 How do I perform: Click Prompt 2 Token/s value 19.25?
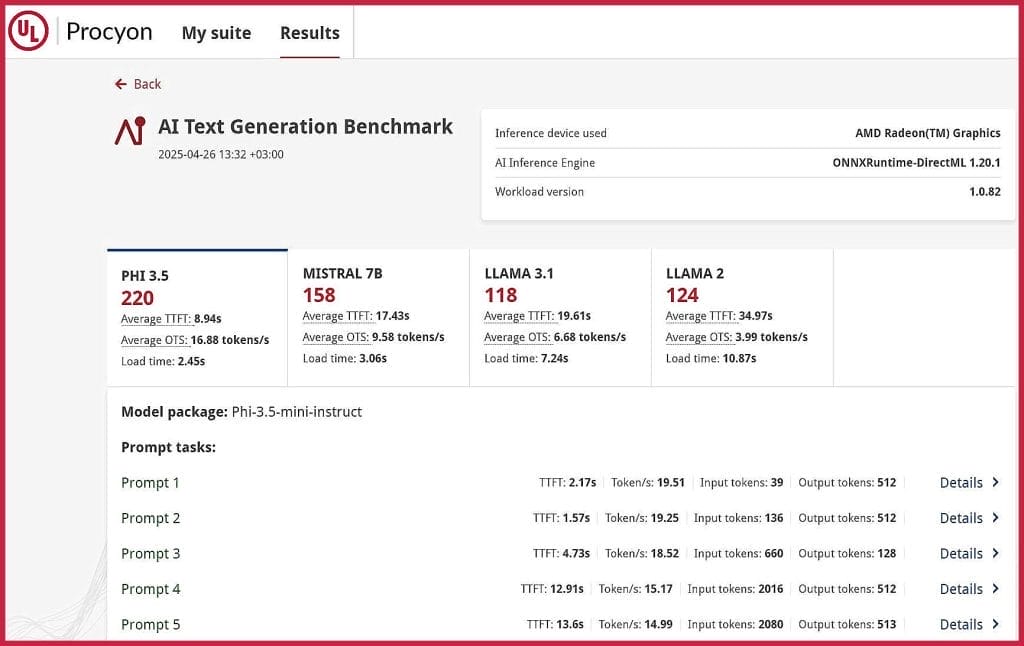(665, 518)
